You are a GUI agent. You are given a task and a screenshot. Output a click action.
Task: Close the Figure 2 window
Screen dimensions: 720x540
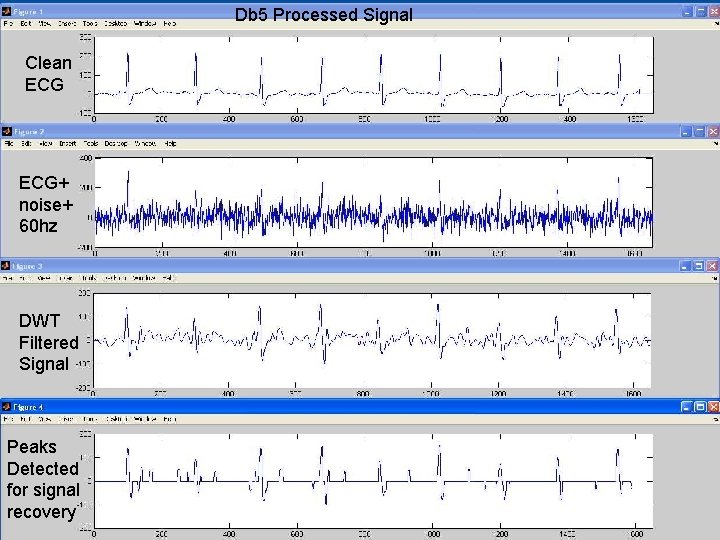coord(713,132)
